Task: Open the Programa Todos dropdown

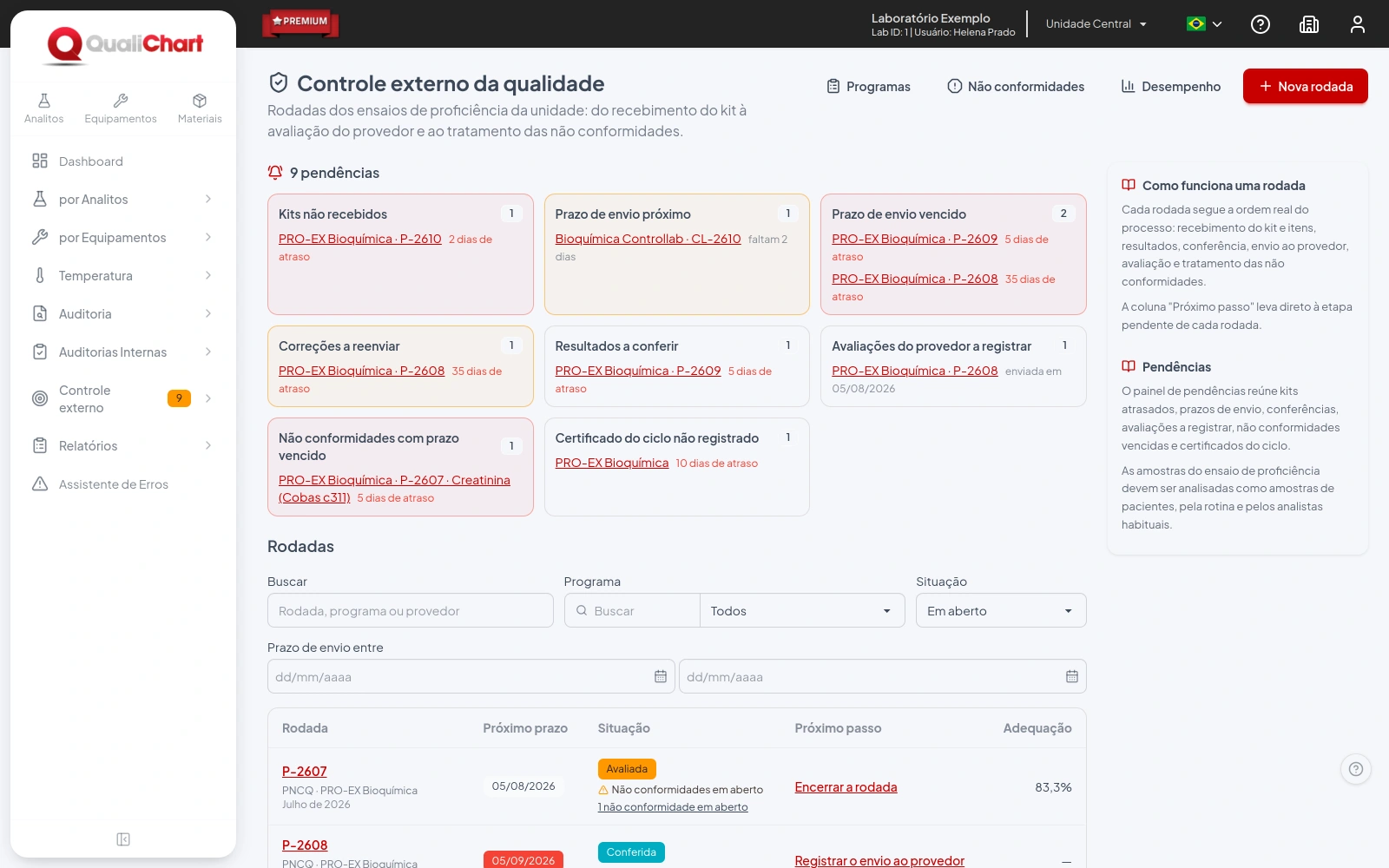Action: [802, 610]
